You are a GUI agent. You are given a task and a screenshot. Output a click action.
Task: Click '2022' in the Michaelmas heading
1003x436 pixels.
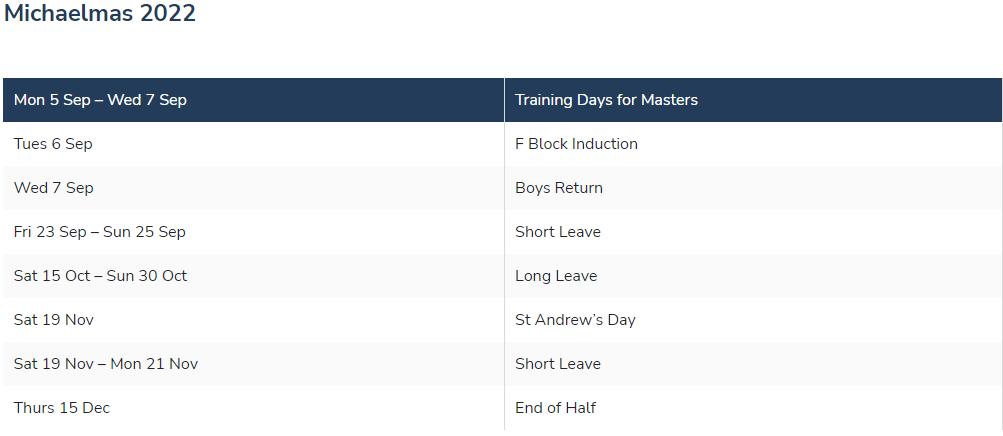(x=168, y=14)
